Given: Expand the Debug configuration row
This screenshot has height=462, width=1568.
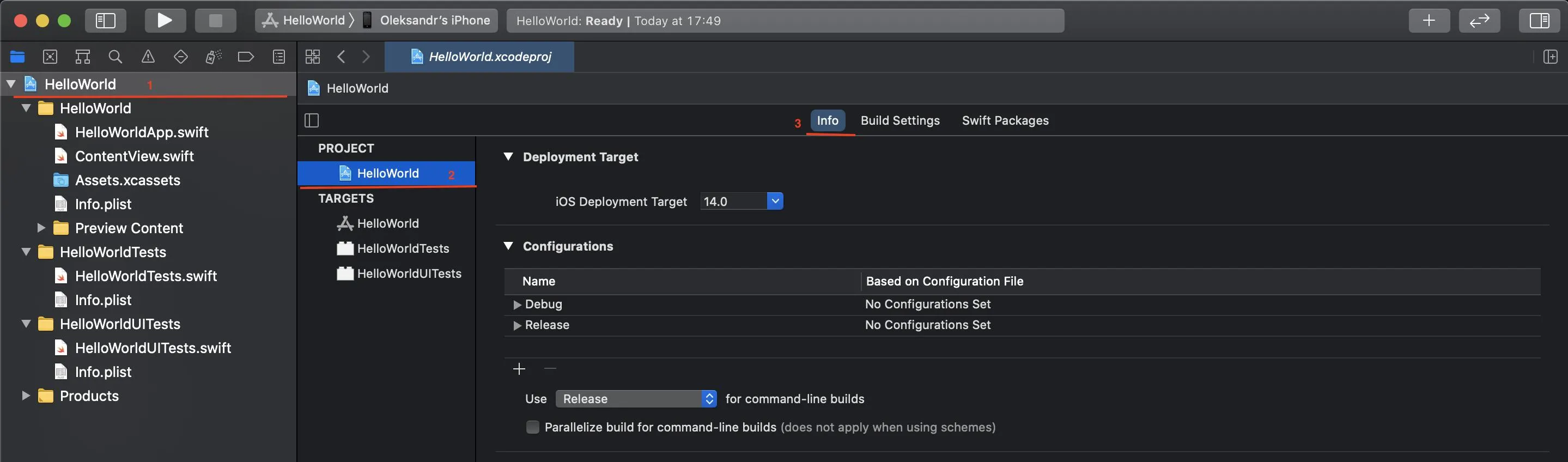Looking at the screenshot, I should tap(517, 305).
